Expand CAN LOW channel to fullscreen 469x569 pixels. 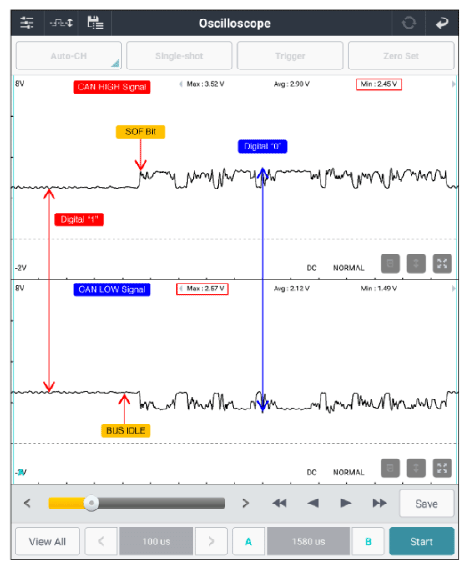pyautogui.click(x=442, y=468)
